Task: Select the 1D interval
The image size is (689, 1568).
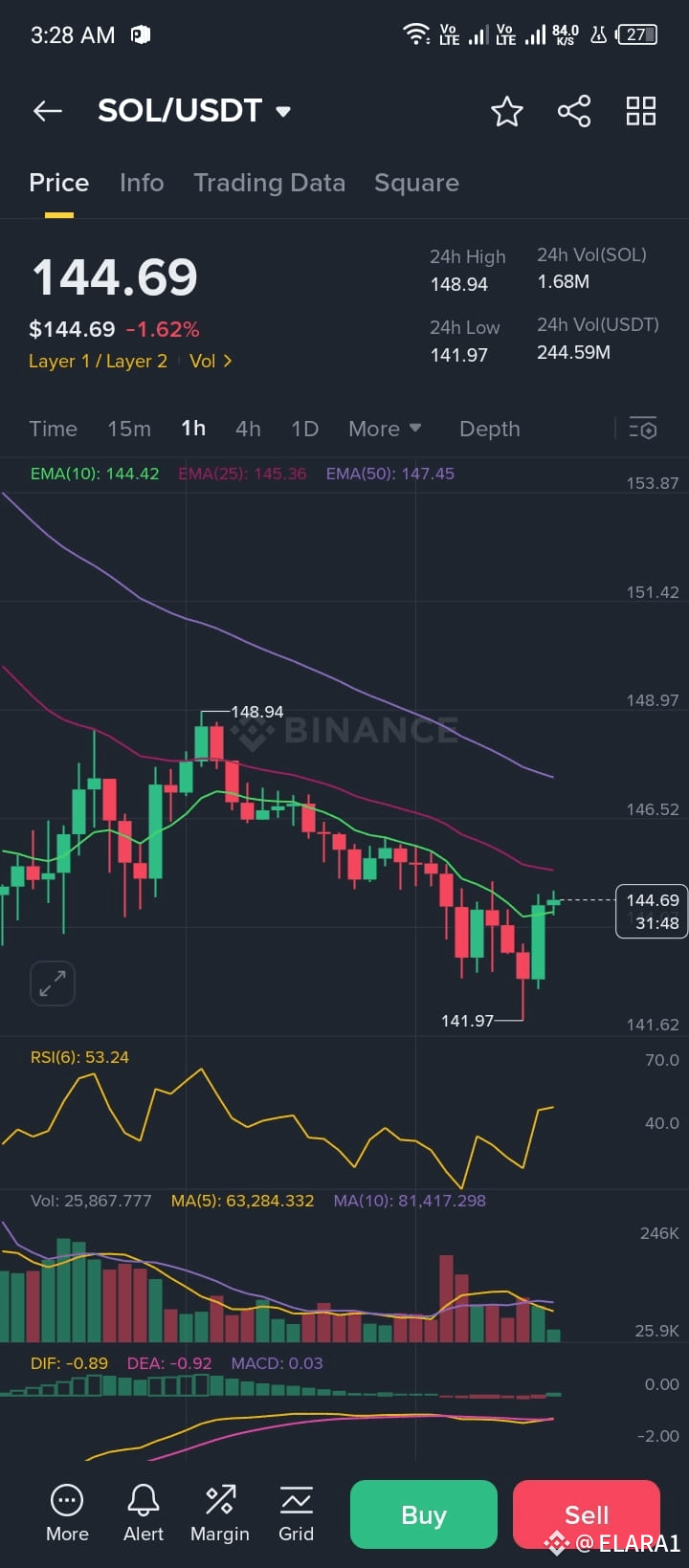Action: coord(304,429)
